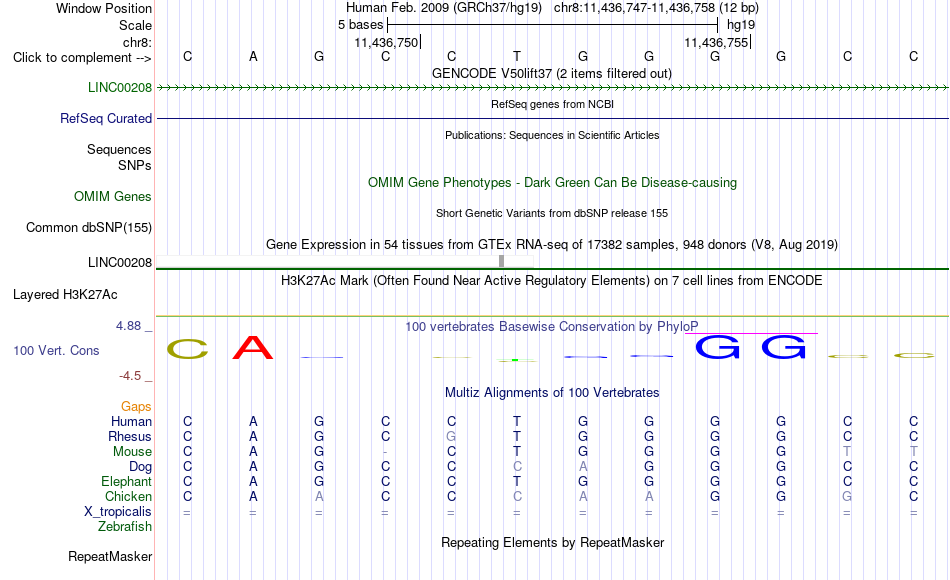Click the -4.5 PhyloP minimum value
The width and height of the screenshot is (950, 580).
pos(130,376)
